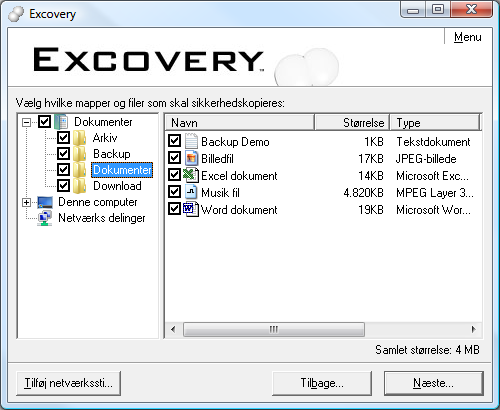The width and height of the screenshot is (500, 410).
Task: Sort by the Type column header
Action: (x=434, y=123)
